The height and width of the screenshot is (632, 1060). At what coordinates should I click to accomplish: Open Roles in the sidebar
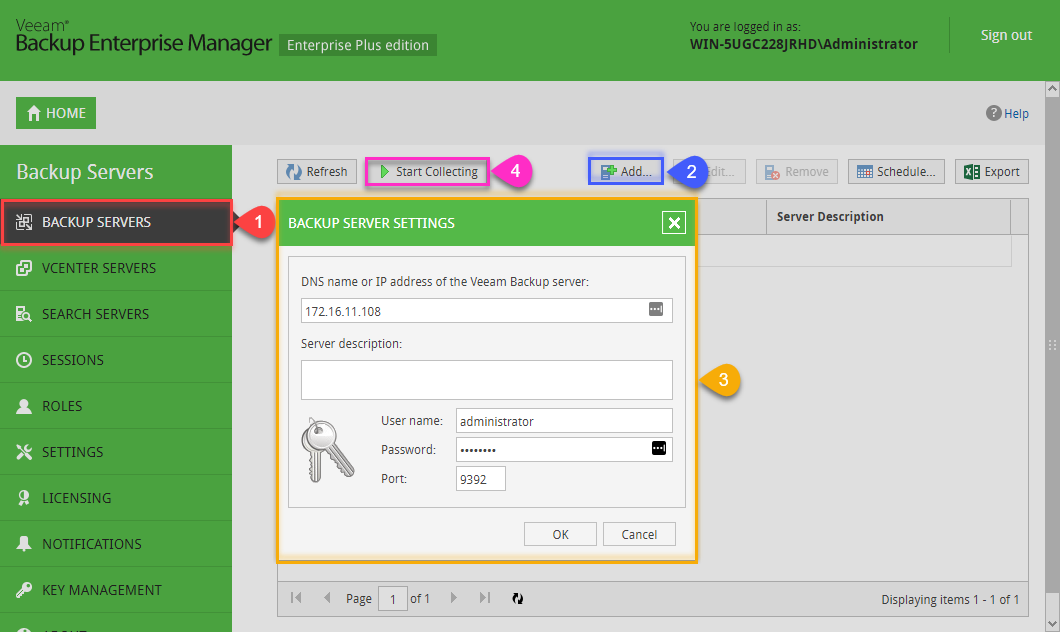pyautogui.click(x=62, y=406)
